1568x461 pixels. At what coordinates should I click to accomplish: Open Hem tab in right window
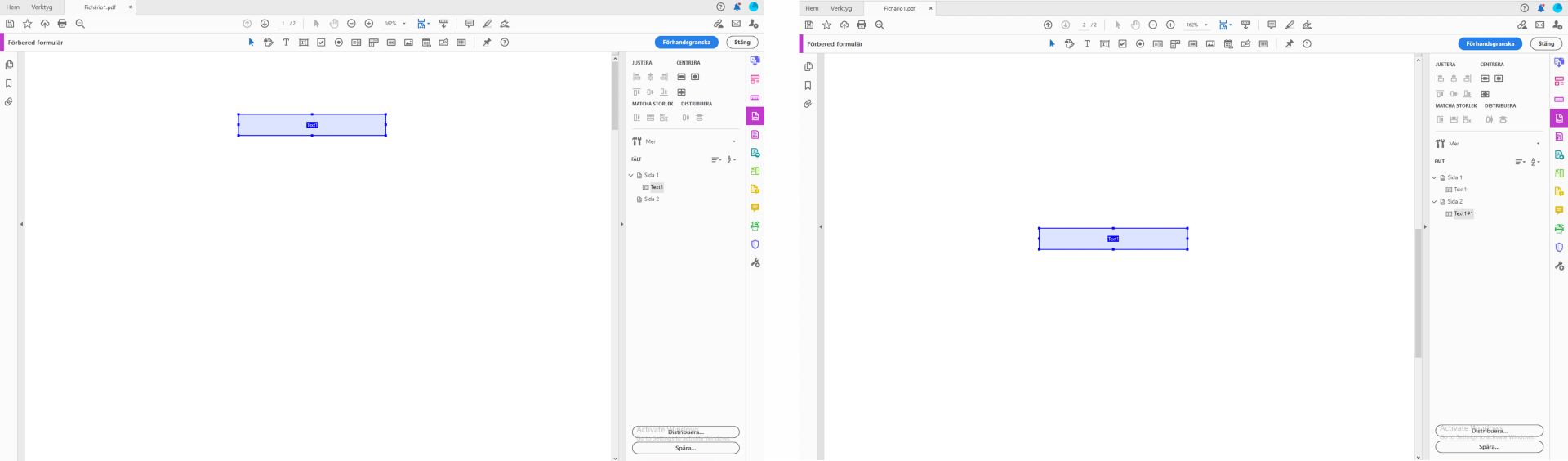click(812, 8)
